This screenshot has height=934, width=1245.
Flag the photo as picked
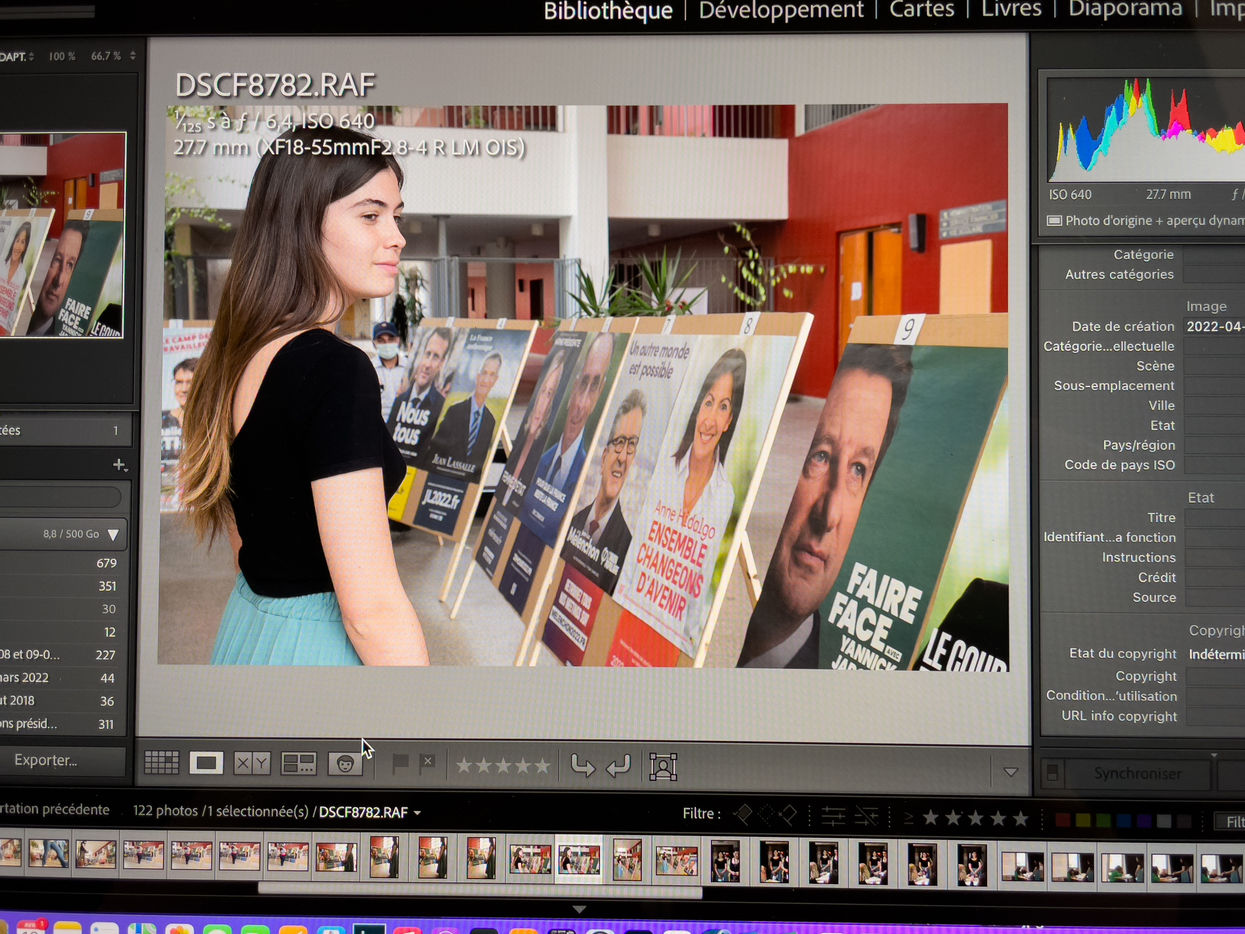400,763
